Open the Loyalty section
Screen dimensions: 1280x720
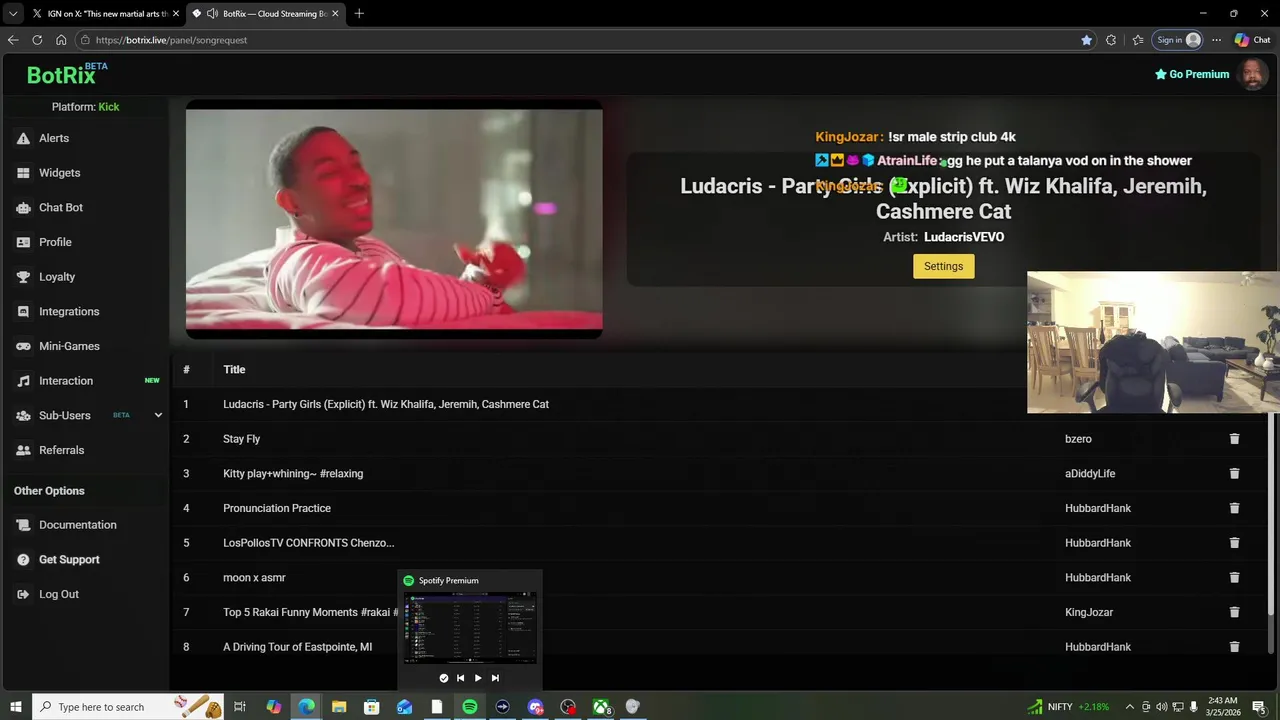pyautogui.click(x=57, y=277)
